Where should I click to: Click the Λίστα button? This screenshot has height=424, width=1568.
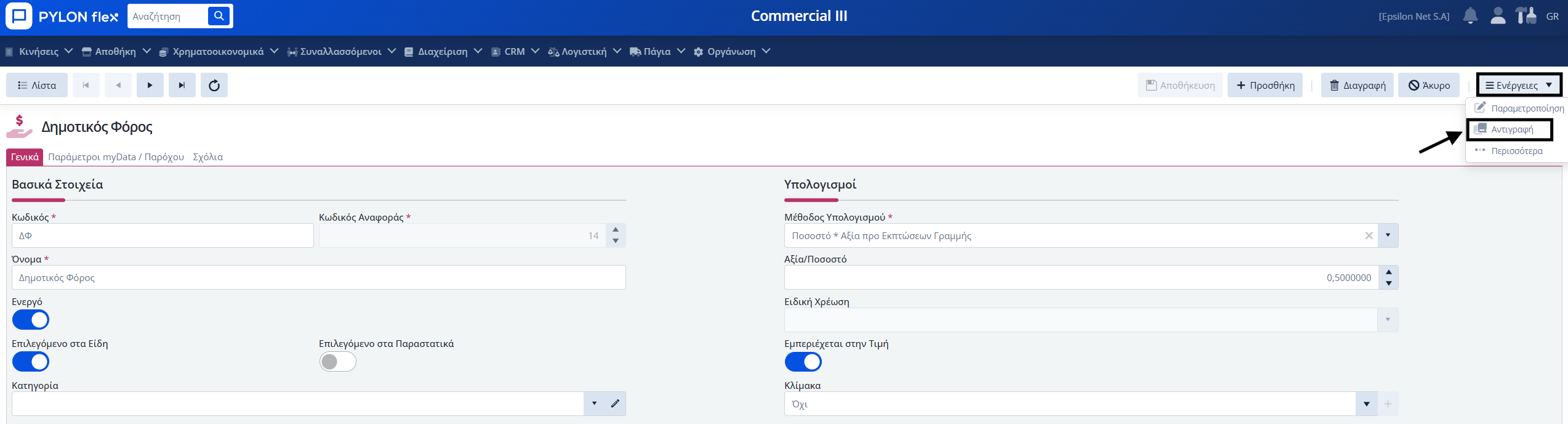pyautogui.click(x=37, y=85)
